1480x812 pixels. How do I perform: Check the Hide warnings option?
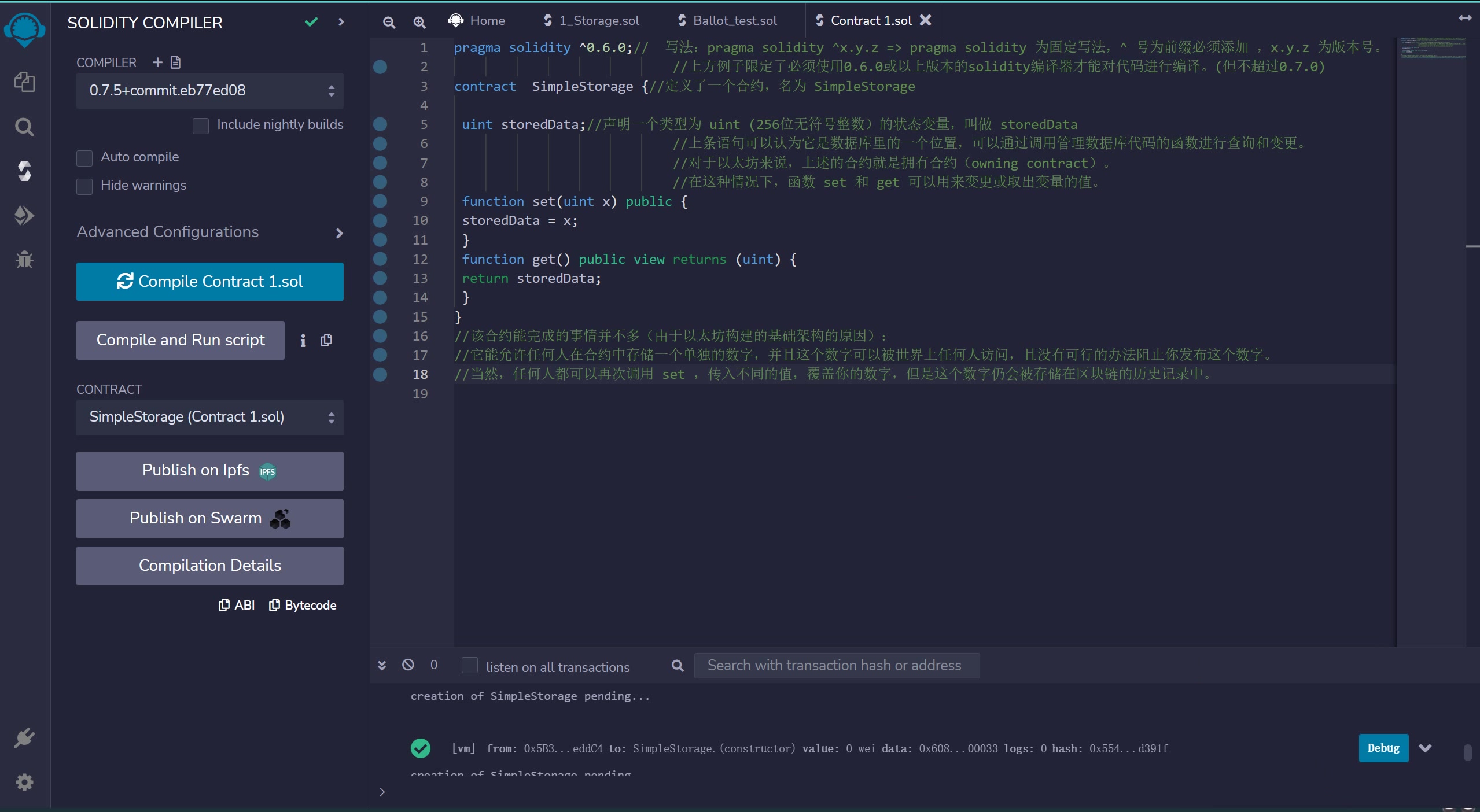[84, 186]
